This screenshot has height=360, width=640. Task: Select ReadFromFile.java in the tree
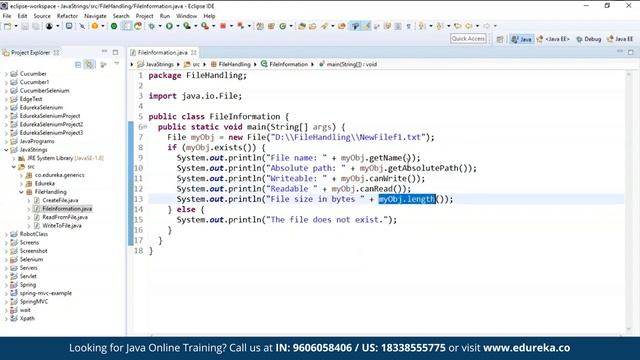click(65, 217)
